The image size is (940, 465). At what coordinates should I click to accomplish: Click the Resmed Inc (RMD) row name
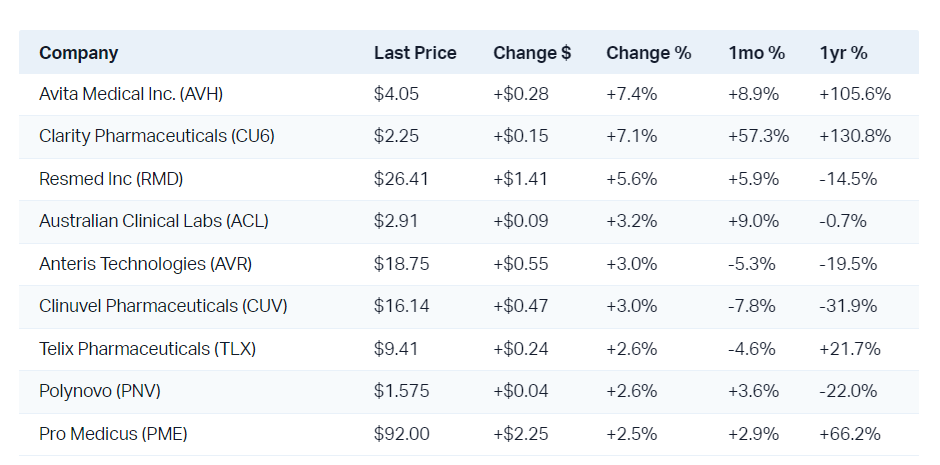click(111, 179)
